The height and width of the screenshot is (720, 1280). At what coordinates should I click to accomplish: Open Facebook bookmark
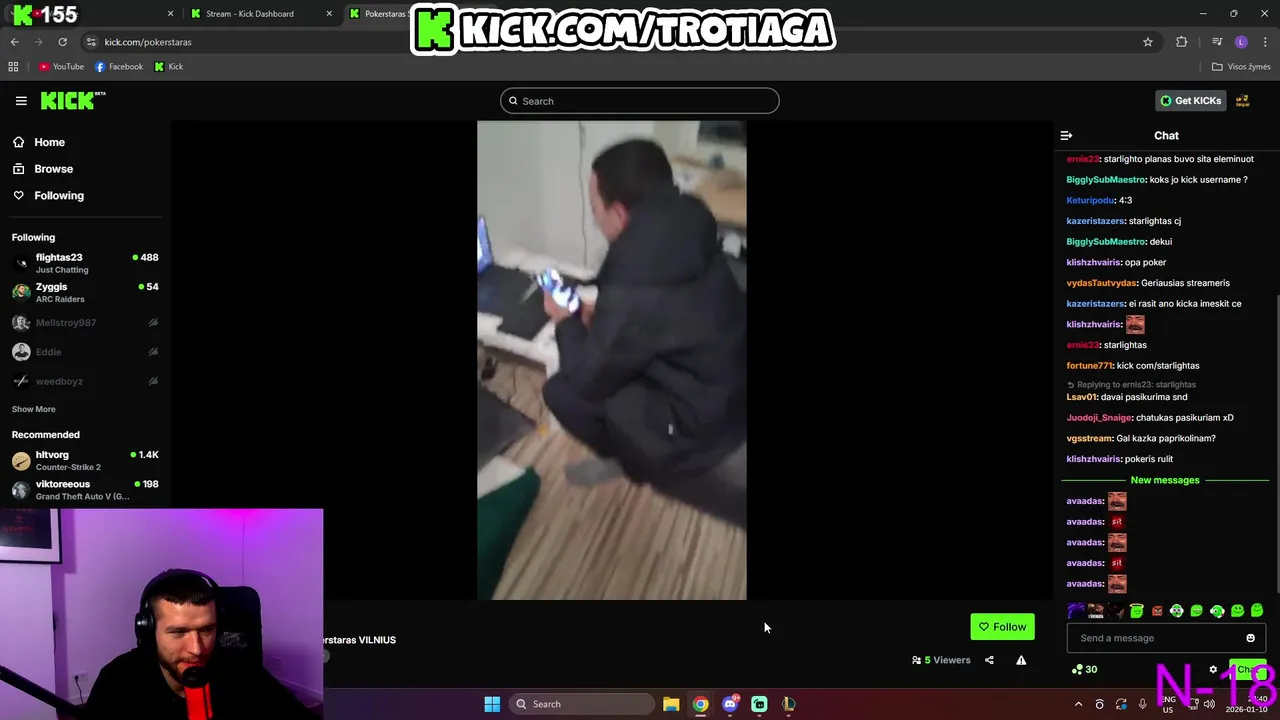coord(119,67)
